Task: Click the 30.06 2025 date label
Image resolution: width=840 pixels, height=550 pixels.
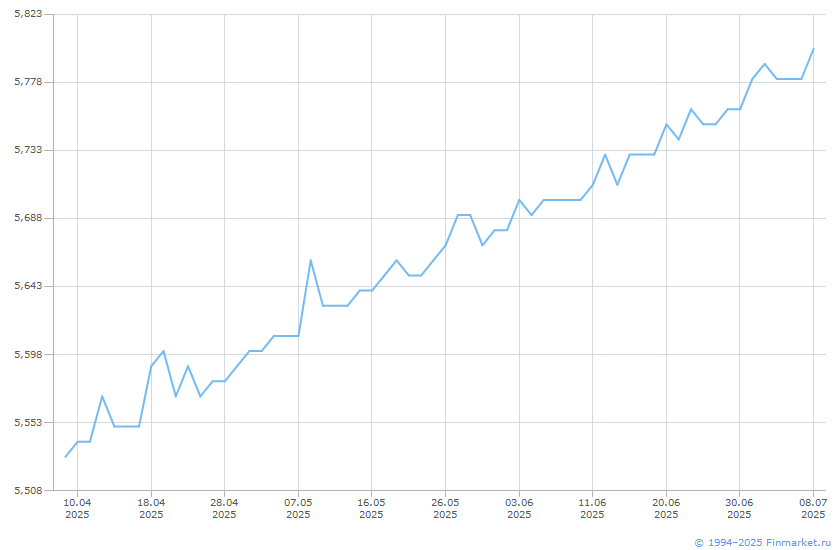Action: pos(739,509)
